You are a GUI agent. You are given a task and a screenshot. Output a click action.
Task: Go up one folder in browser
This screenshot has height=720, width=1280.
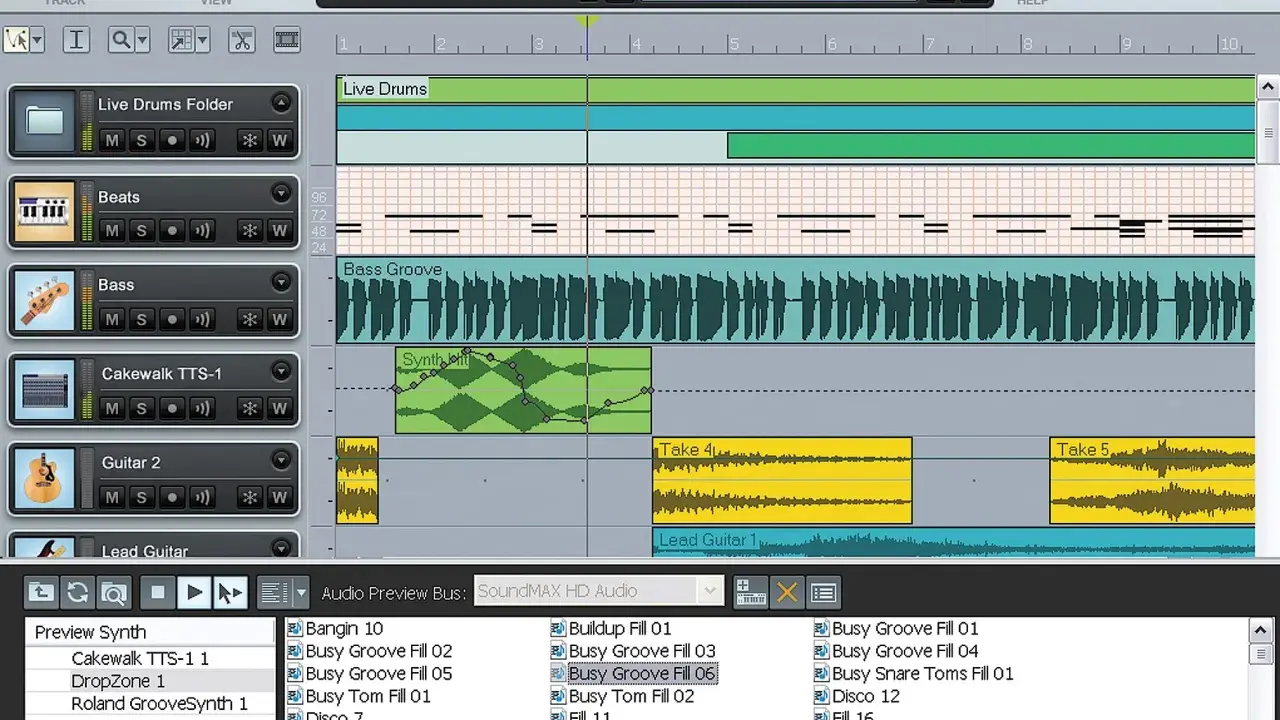pyautogui.click(x=41, y=592)
